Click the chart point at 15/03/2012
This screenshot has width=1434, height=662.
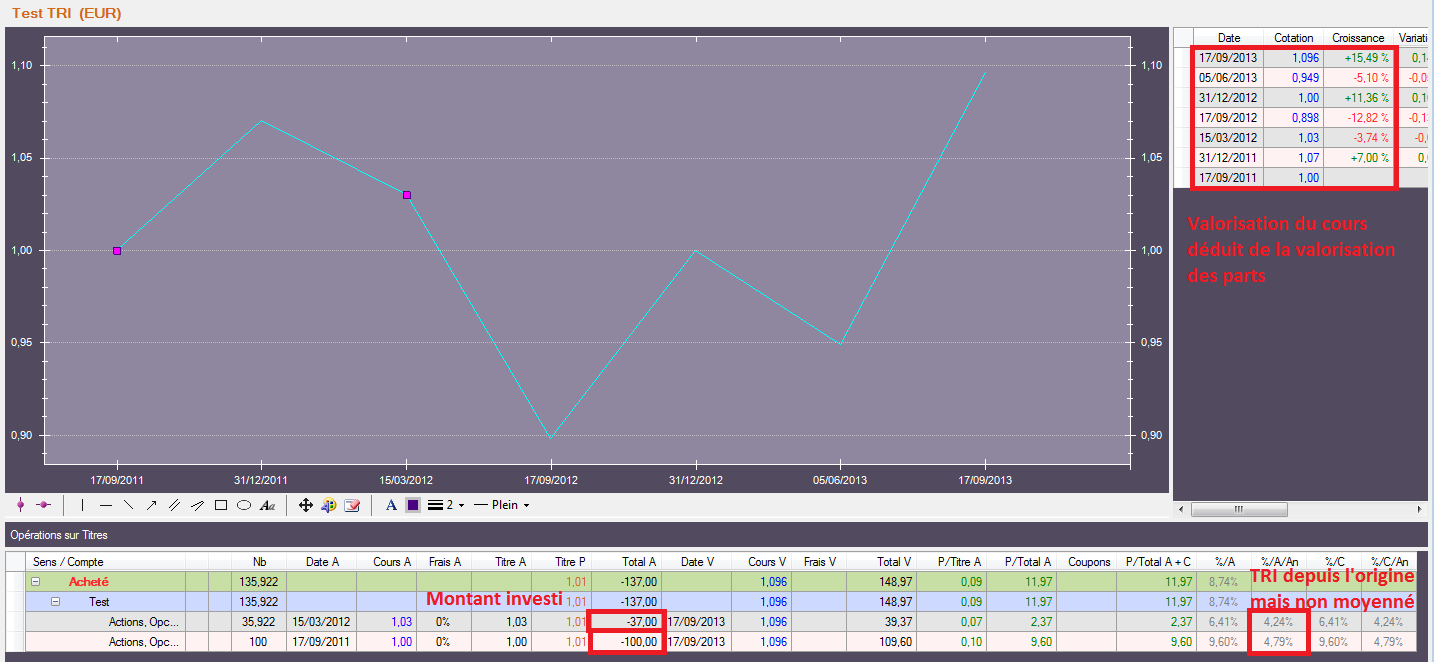pyautogui.click(x=407, y=195)
